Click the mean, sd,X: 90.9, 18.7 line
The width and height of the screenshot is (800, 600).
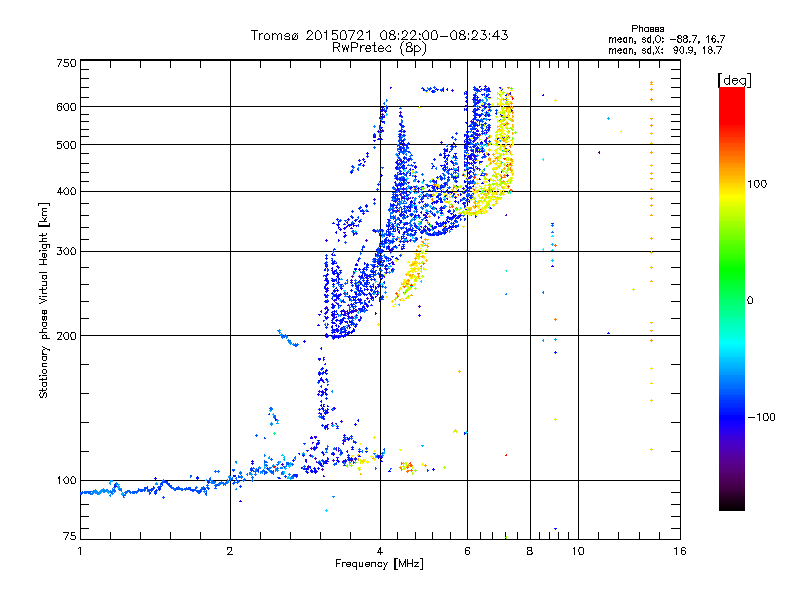click(x=665, y=50)
